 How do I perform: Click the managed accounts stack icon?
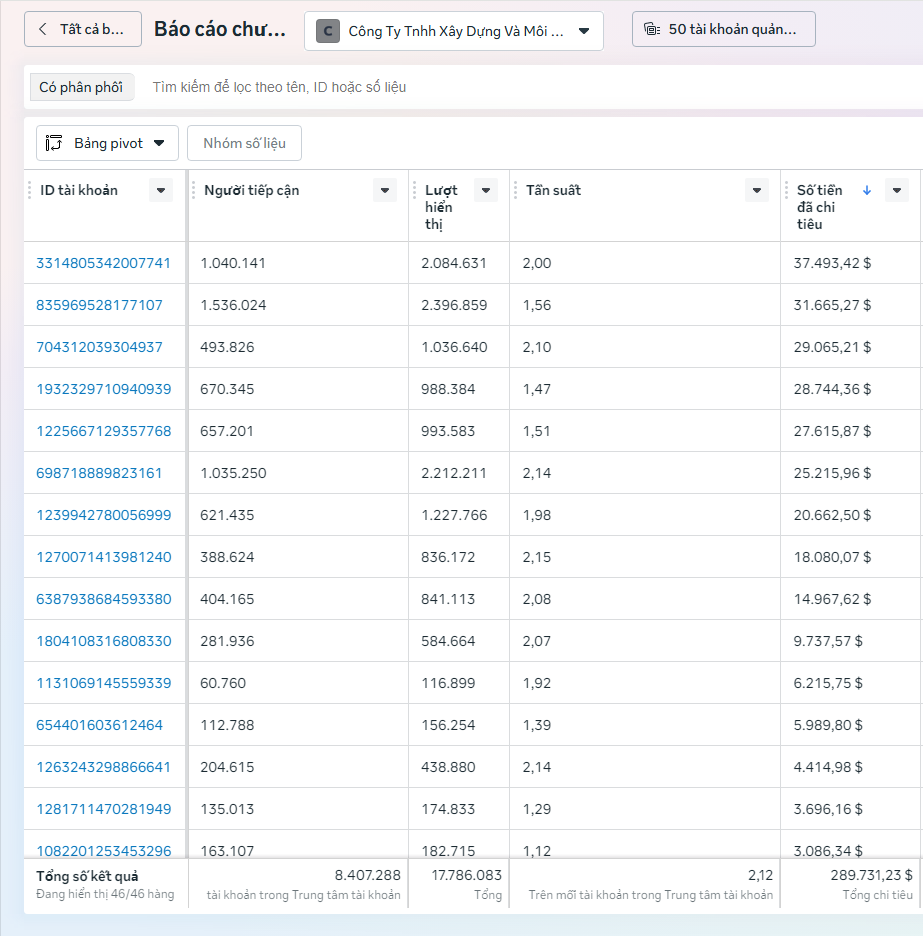(x=652, y=29)
